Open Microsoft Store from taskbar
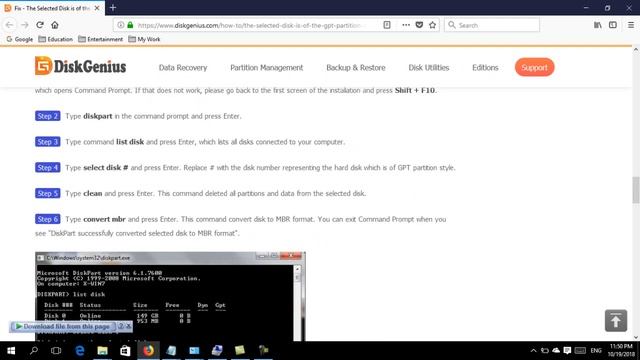This screenshot has width=640, height=360. 125,350
